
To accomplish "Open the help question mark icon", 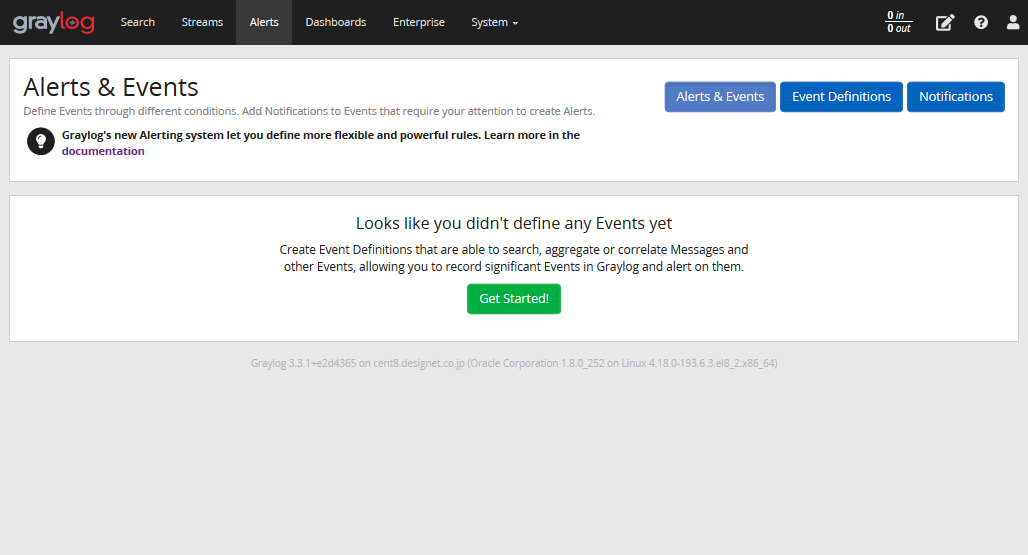I will click(x=981, y=22).
